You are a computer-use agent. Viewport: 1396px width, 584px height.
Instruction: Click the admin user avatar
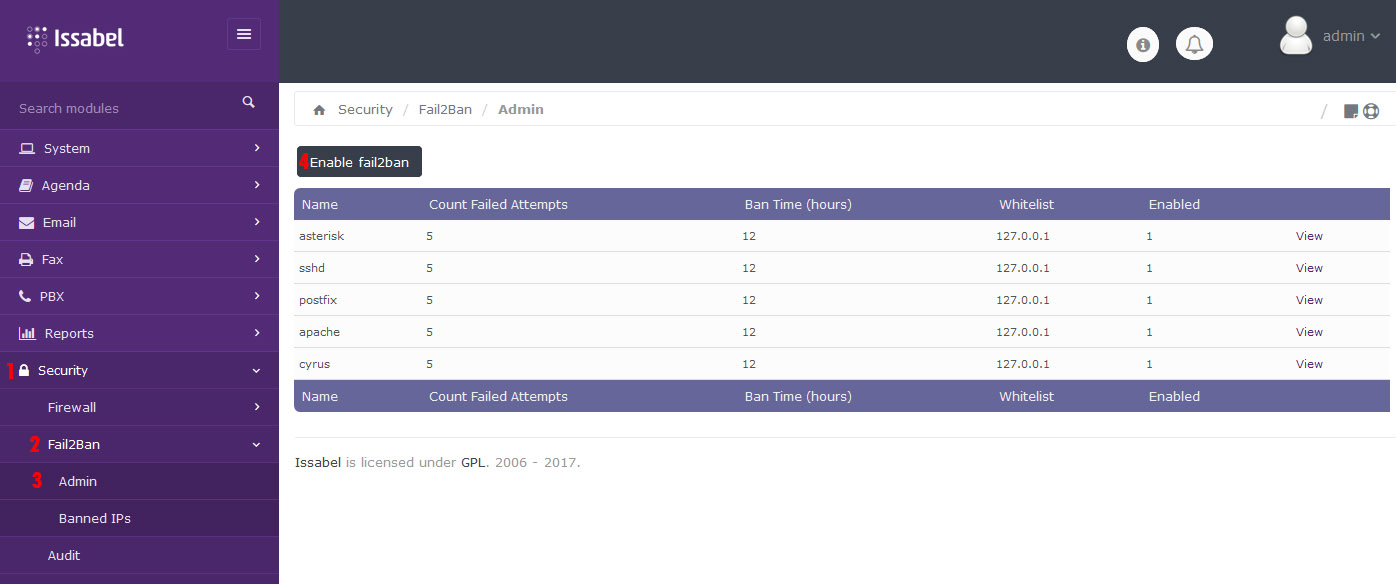[1296, 36]
